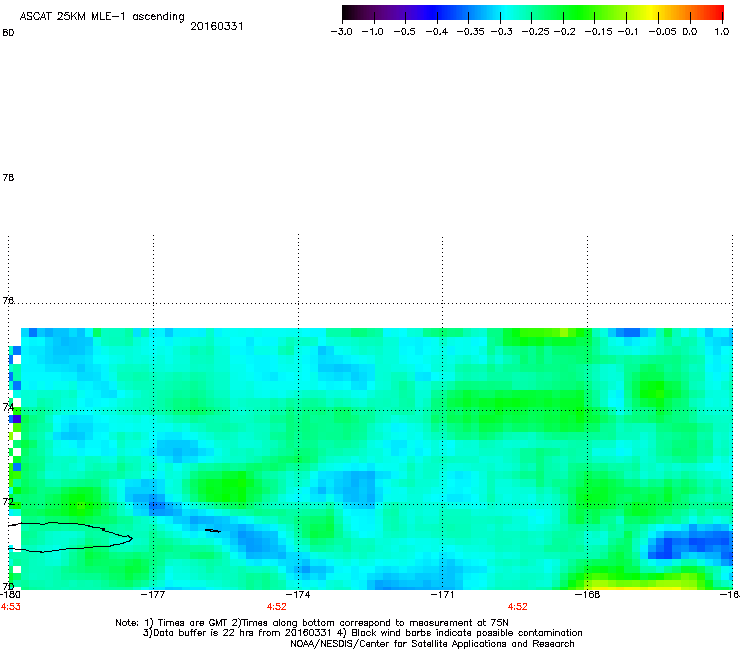Click the longitude label -177

[x=153, y=594]
